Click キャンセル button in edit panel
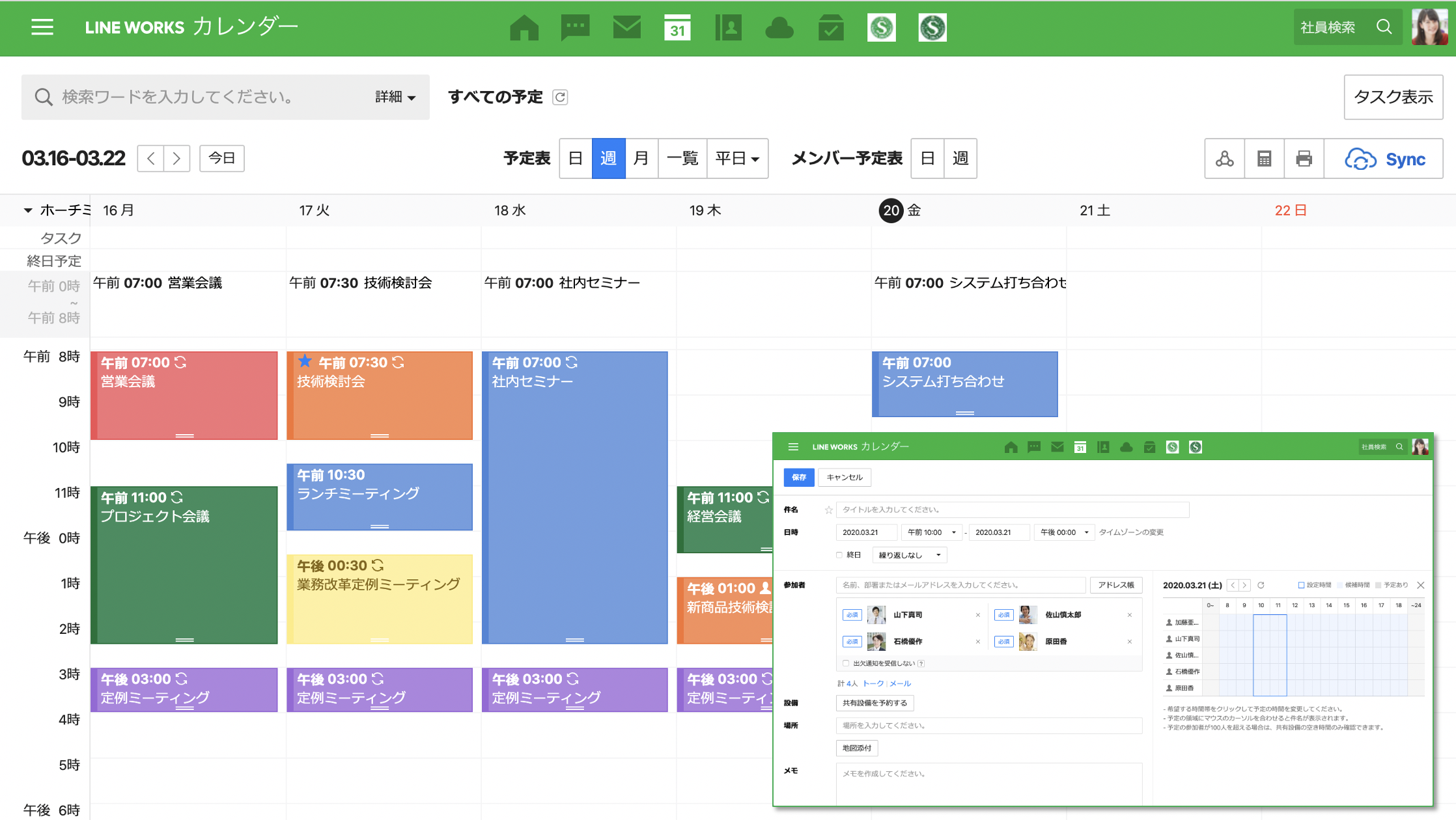 pyautogui.click(x=845, y=477)
